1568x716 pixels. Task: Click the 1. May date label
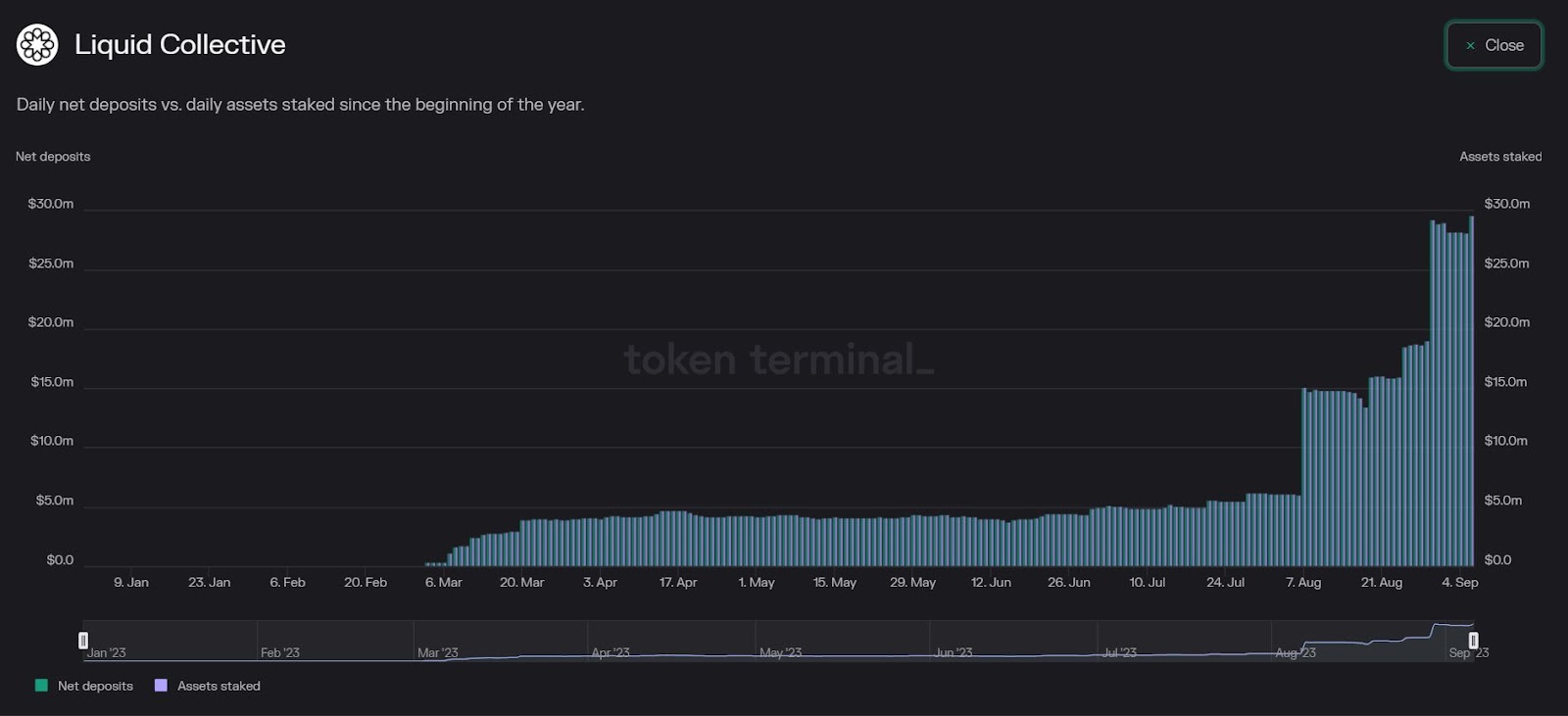pos(757,583)
